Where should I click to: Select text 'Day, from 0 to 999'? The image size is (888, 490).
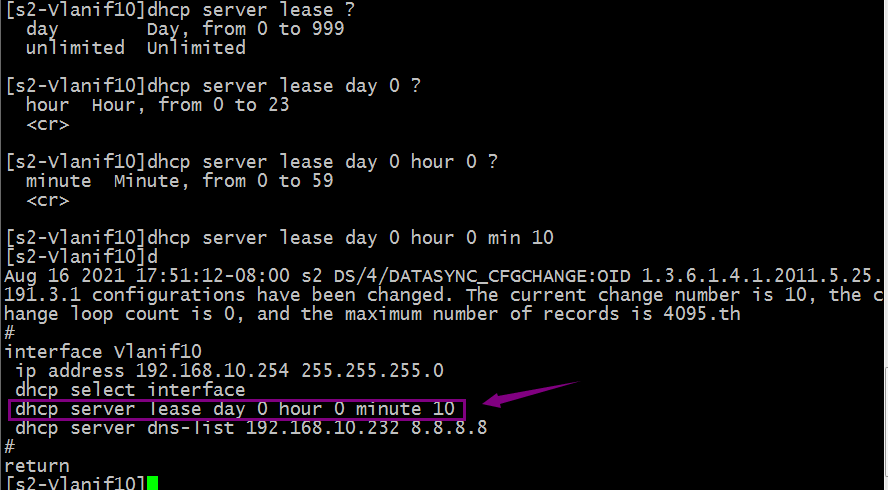click(x=245, y=28)
